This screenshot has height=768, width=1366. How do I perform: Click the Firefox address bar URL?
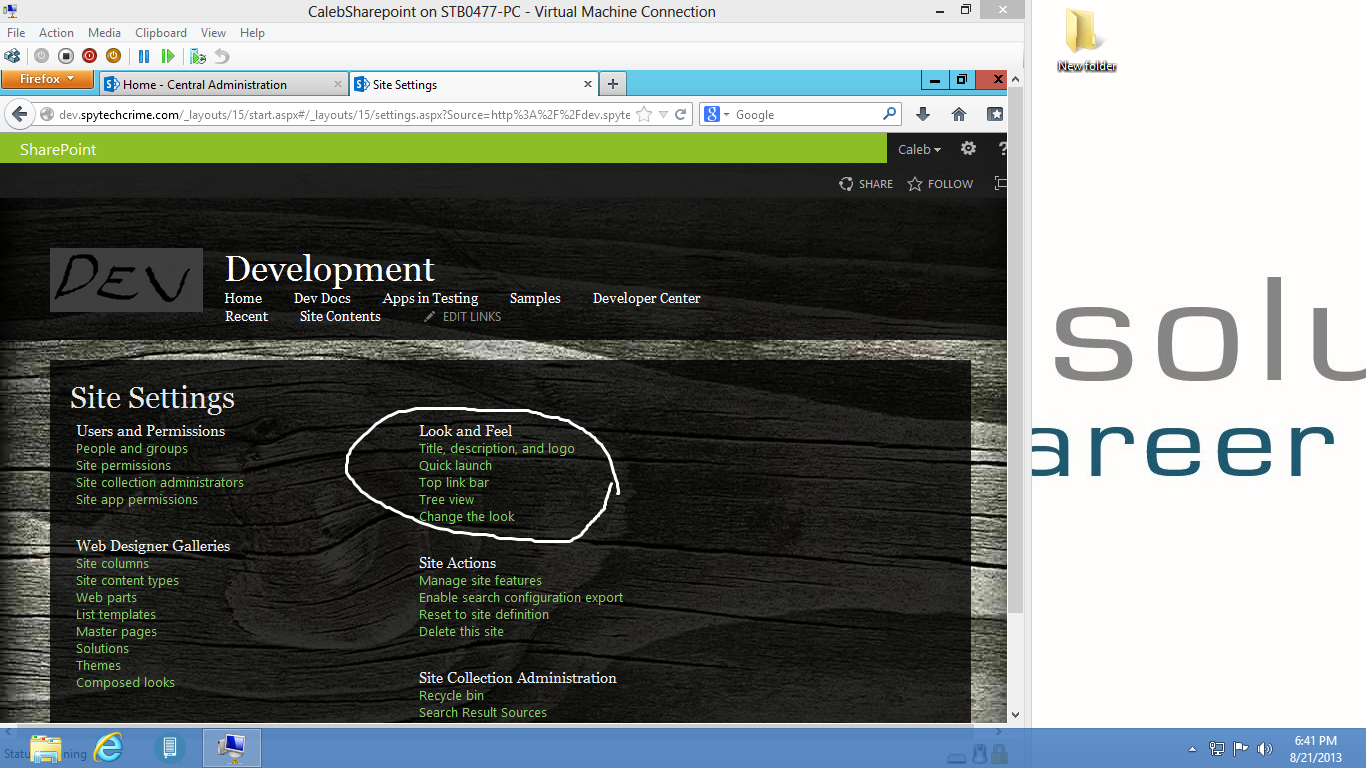[345, 115]
